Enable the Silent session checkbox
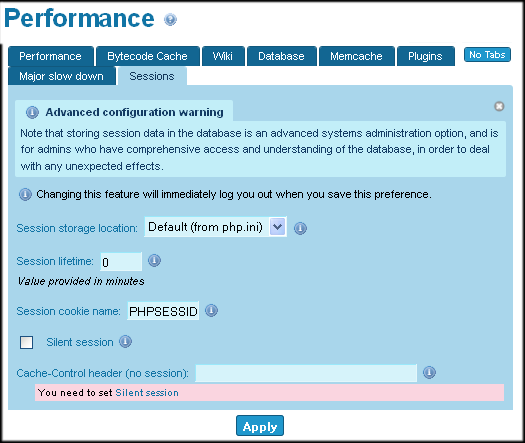This screenshot has height=443, width=525. (x=26, y=342)
